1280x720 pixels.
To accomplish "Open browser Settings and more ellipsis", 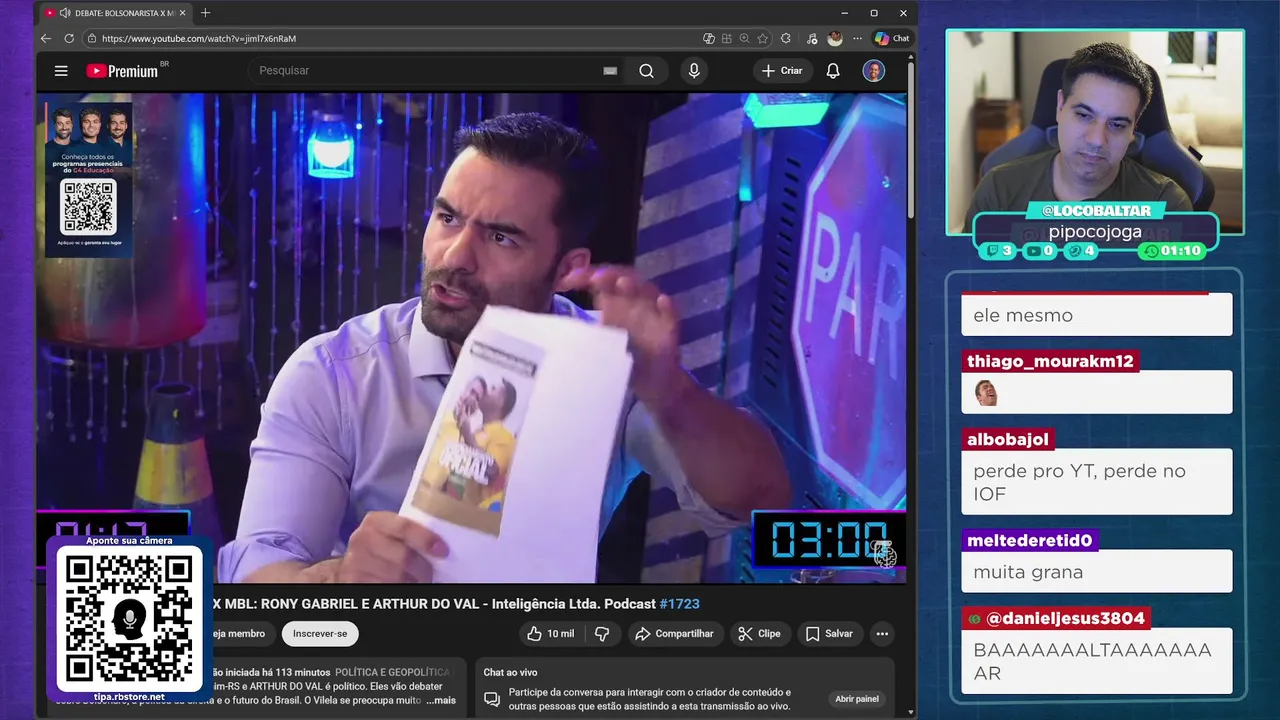I will click(x=857, y=38).
